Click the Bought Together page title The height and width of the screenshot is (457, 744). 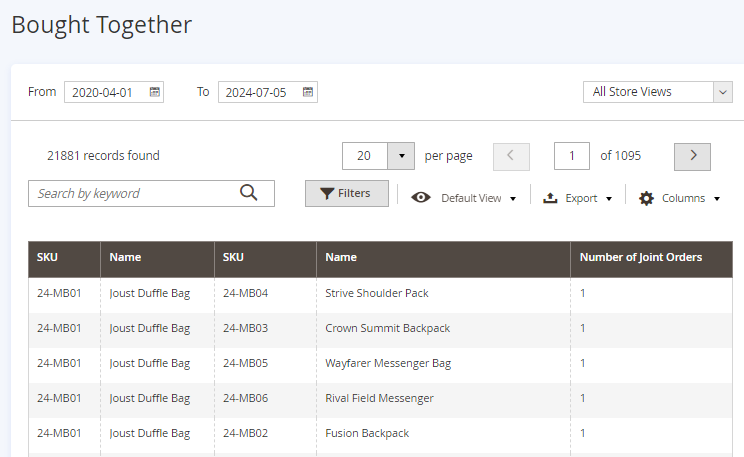click(102, 25)
